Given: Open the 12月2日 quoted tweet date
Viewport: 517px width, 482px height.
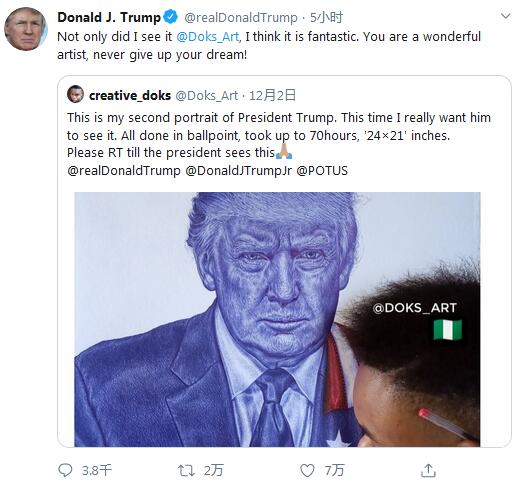Looking at the screenshot, I should click(272, 96).
